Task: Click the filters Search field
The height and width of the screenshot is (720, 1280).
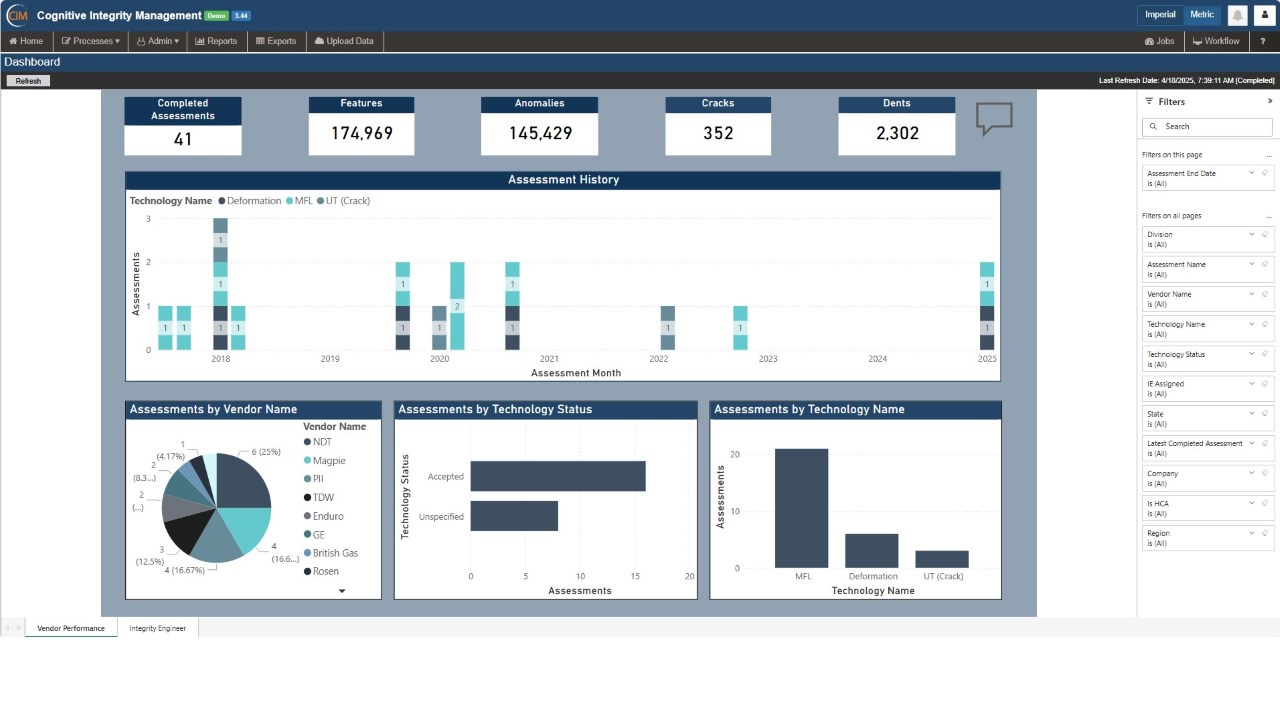Action: coord(1207,127)
